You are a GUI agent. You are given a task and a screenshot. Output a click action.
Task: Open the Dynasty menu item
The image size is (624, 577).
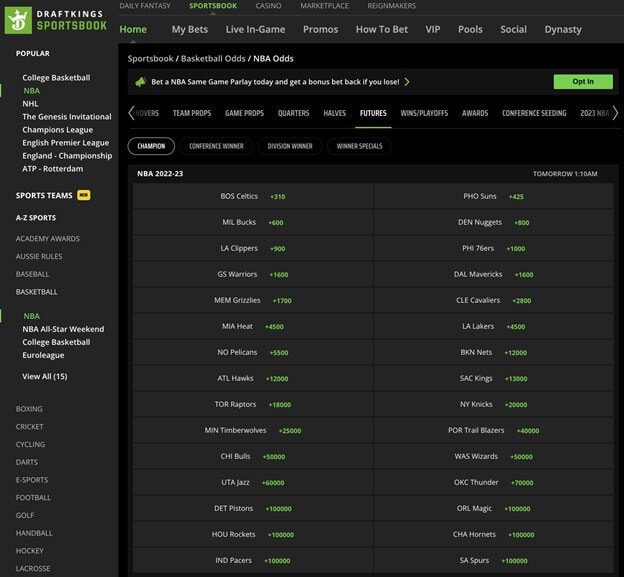click(563, 29)
